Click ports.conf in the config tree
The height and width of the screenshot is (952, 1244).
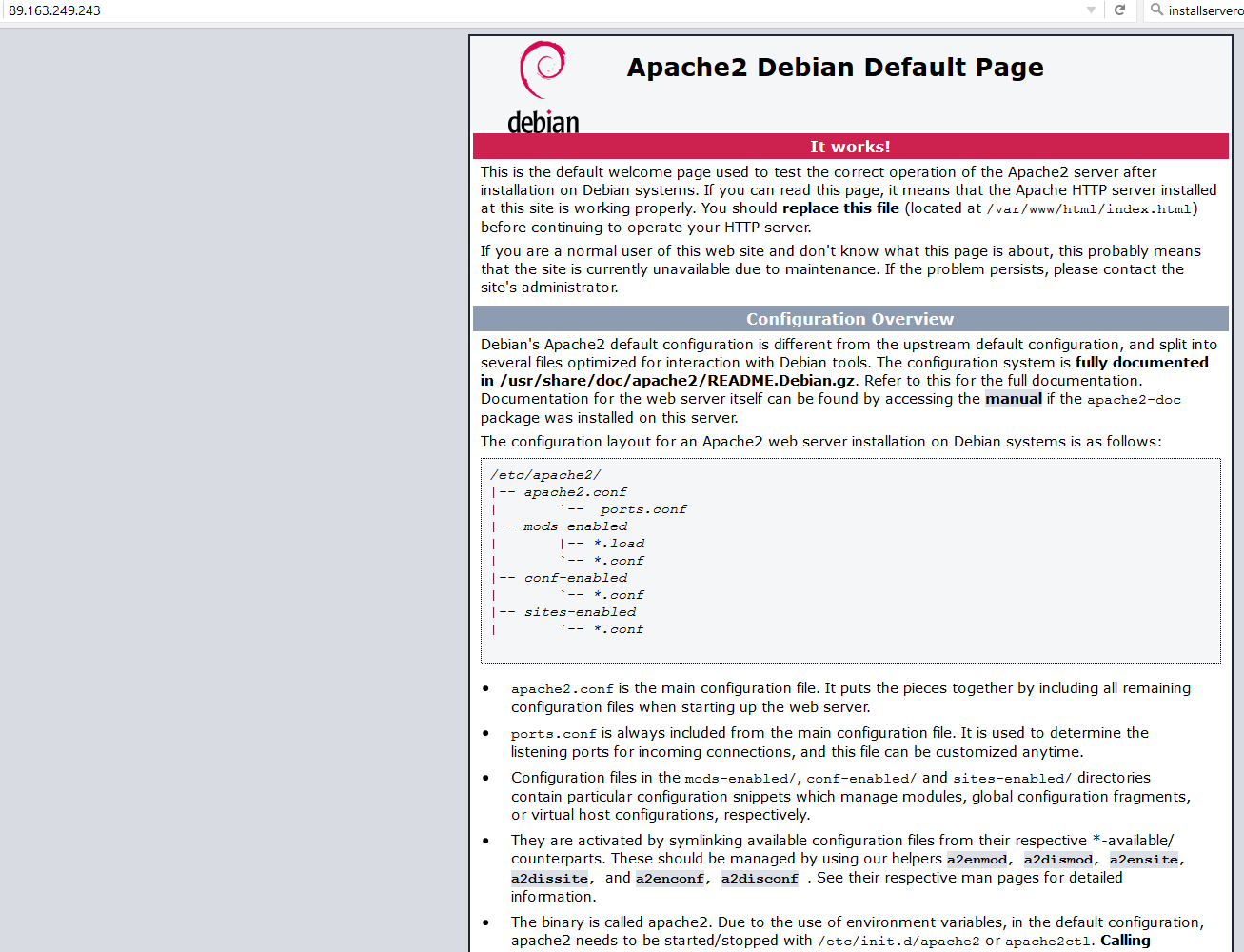643,509
